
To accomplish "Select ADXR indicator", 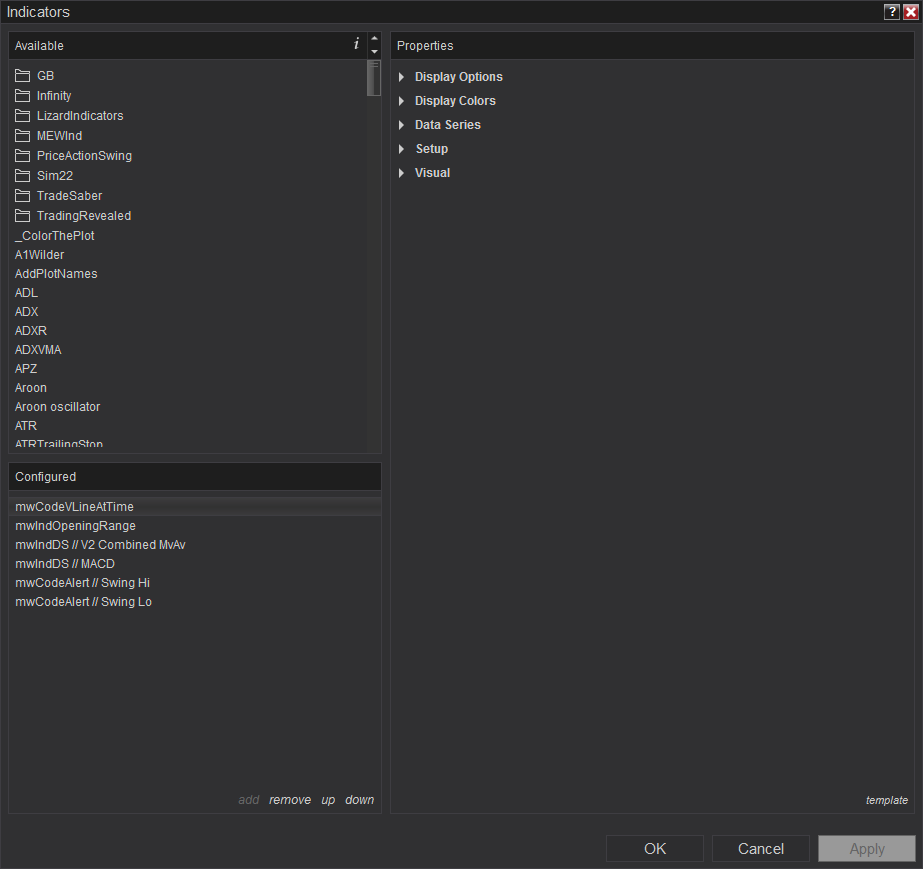I will click(31, 331).
